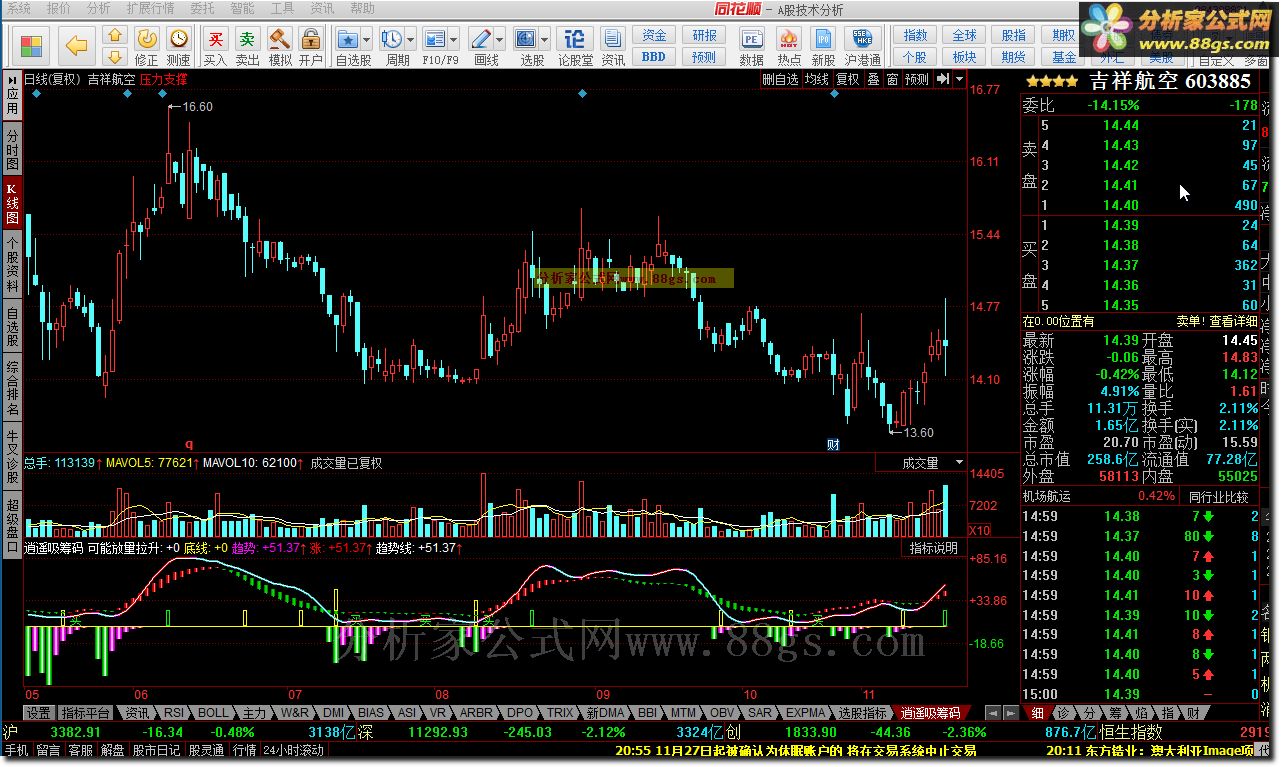Click the 股市日记 status bar item

coord(156,750)
